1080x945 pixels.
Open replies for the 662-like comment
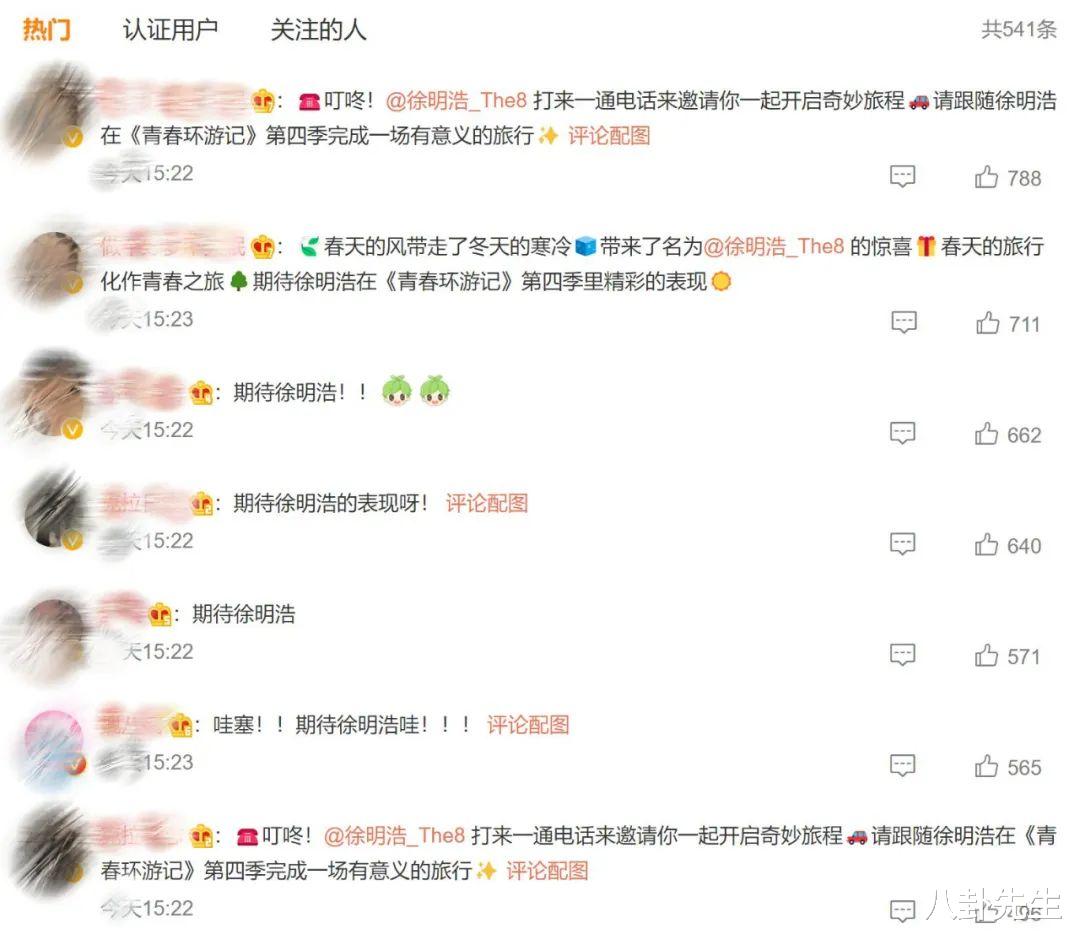point(902,434)
